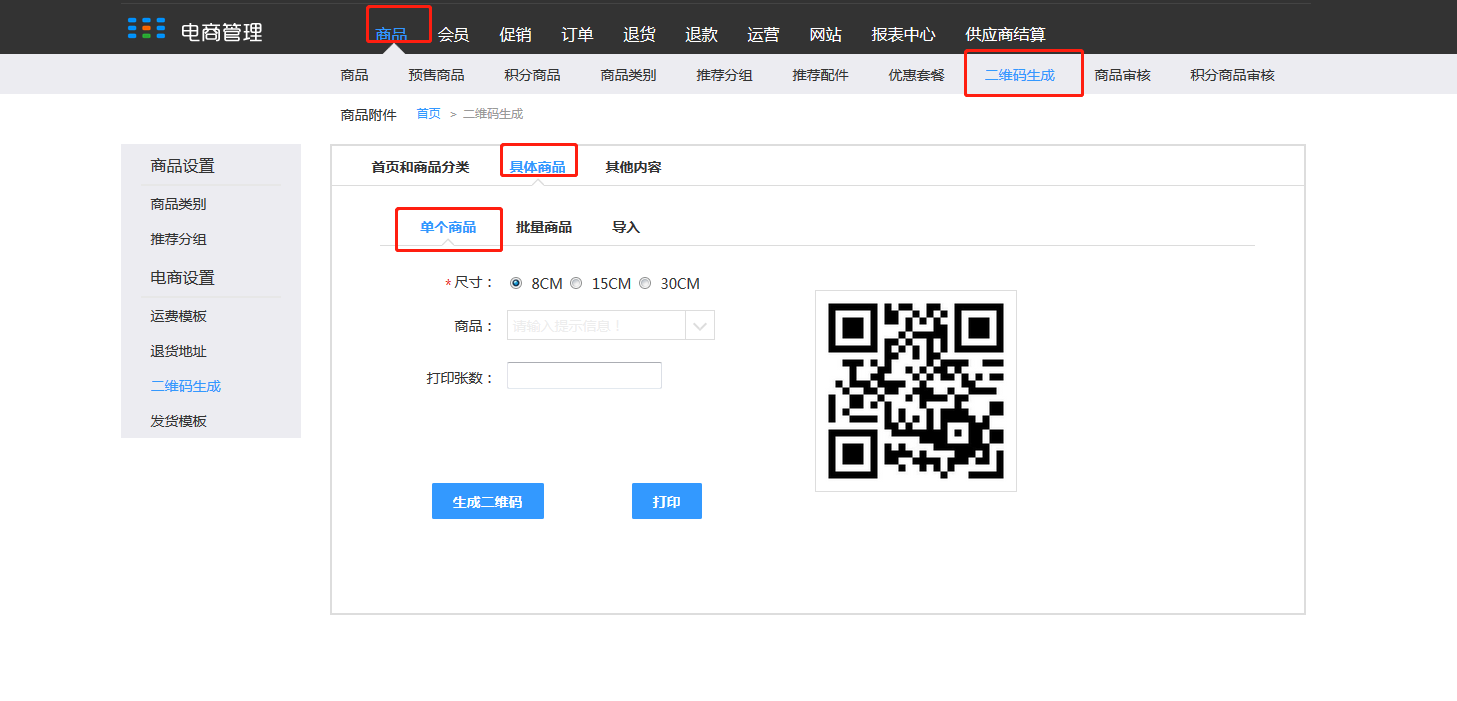Image resolution: width=1457 pixels, height=701 pixels.
Task: Switch to 首页和商品分类 tab
Action: pos(420,167)
